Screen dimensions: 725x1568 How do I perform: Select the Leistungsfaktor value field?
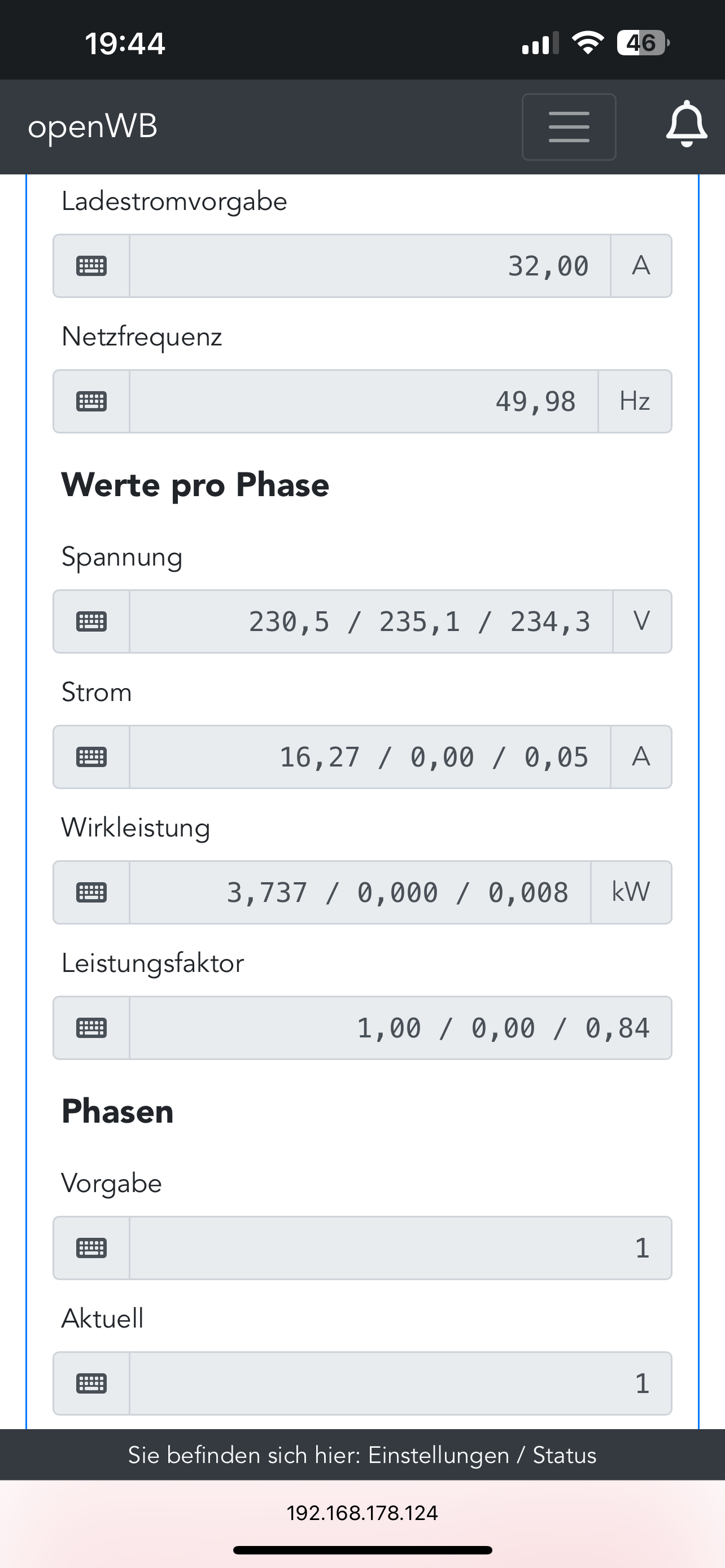coord(400,1028)
